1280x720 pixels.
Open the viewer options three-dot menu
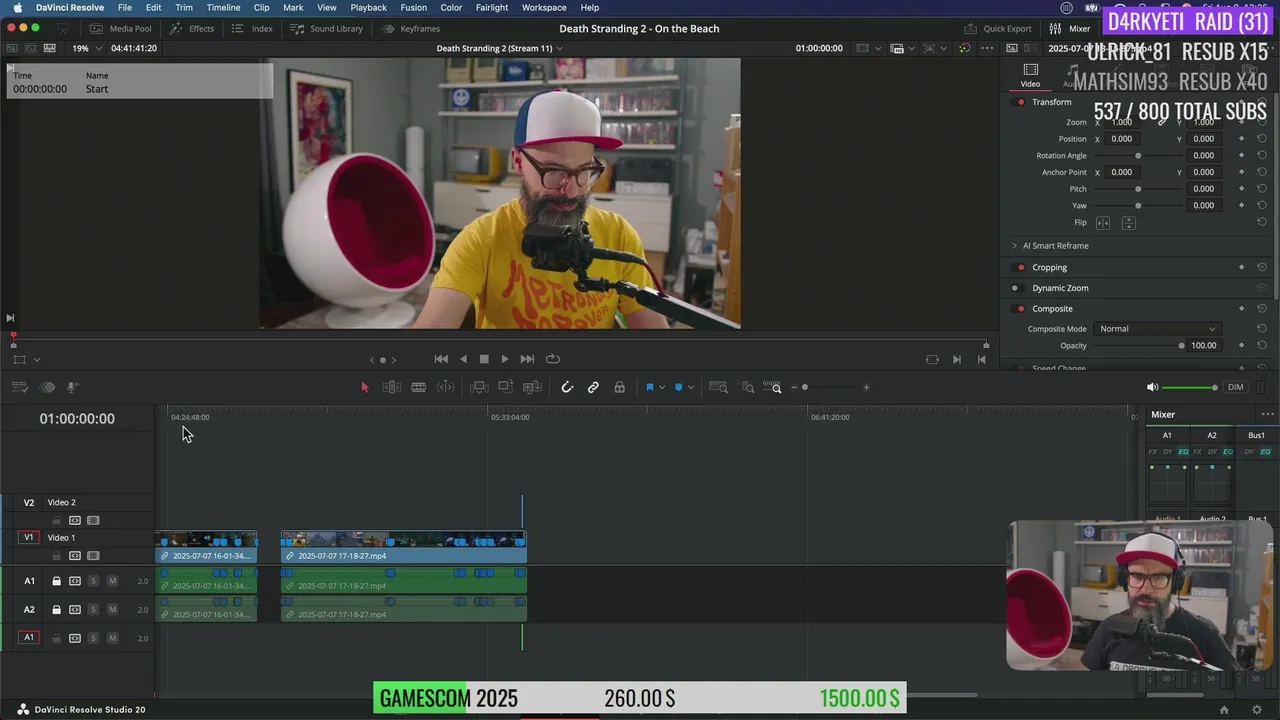click(987, 48)
